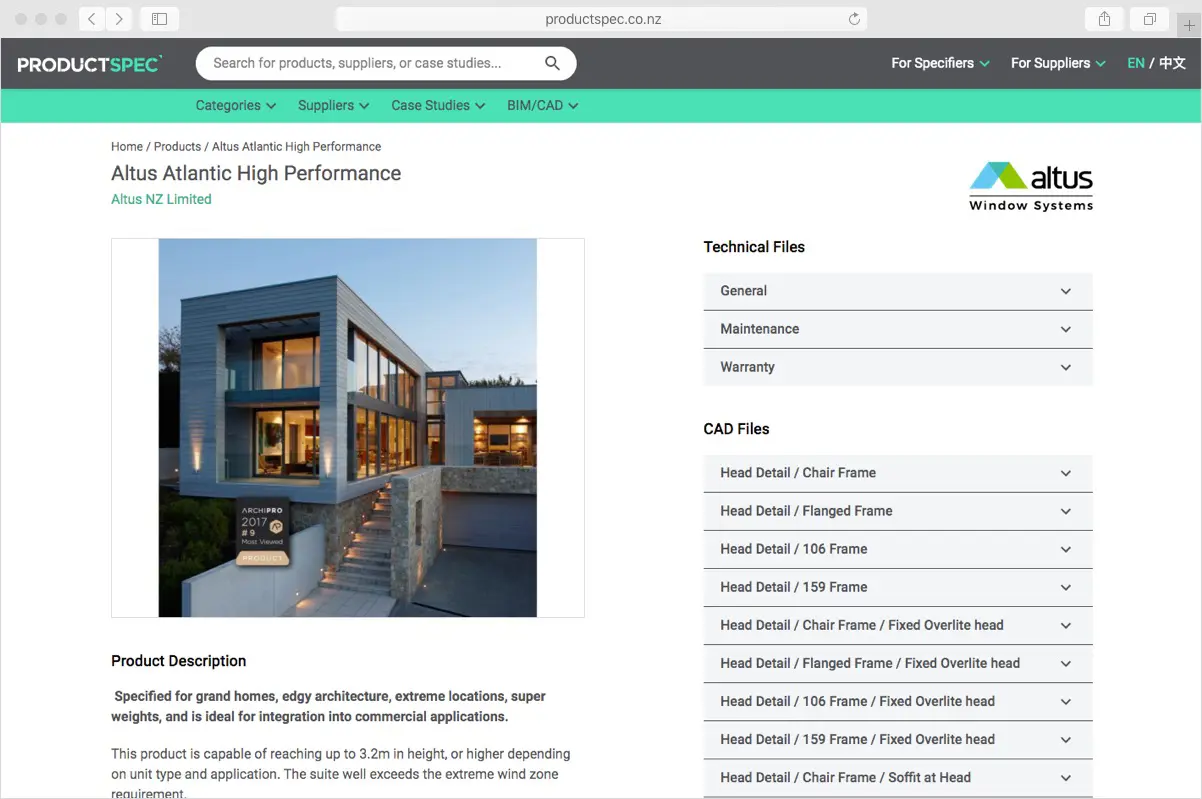This screenshot has width=1202, height=799.
Task: Go back using browser back arrow
Action: click(91, 19)
